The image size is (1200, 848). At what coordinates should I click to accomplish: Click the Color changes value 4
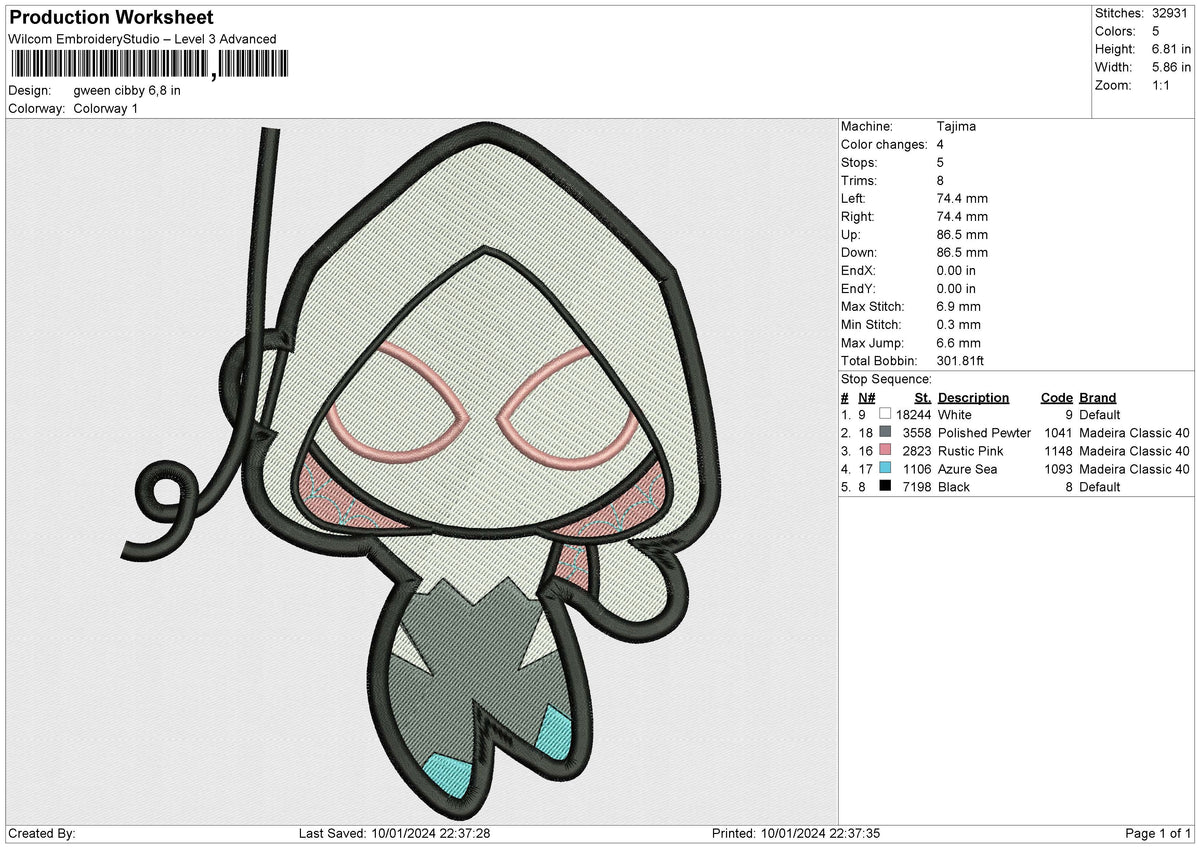(x=940, y=145)
